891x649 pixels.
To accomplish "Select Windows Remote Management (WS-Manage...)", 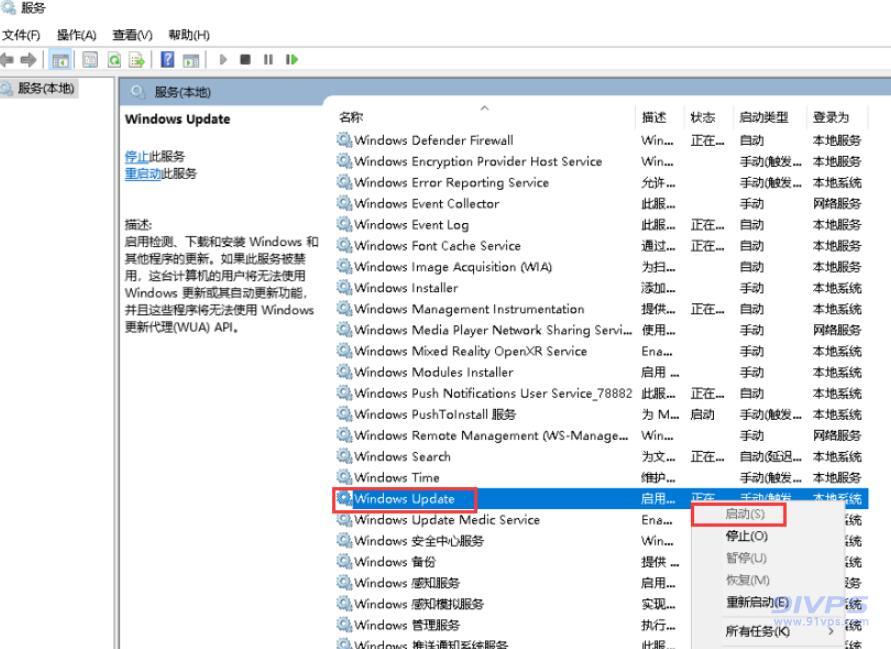I will pyautogui.click(x=492, y=435).
